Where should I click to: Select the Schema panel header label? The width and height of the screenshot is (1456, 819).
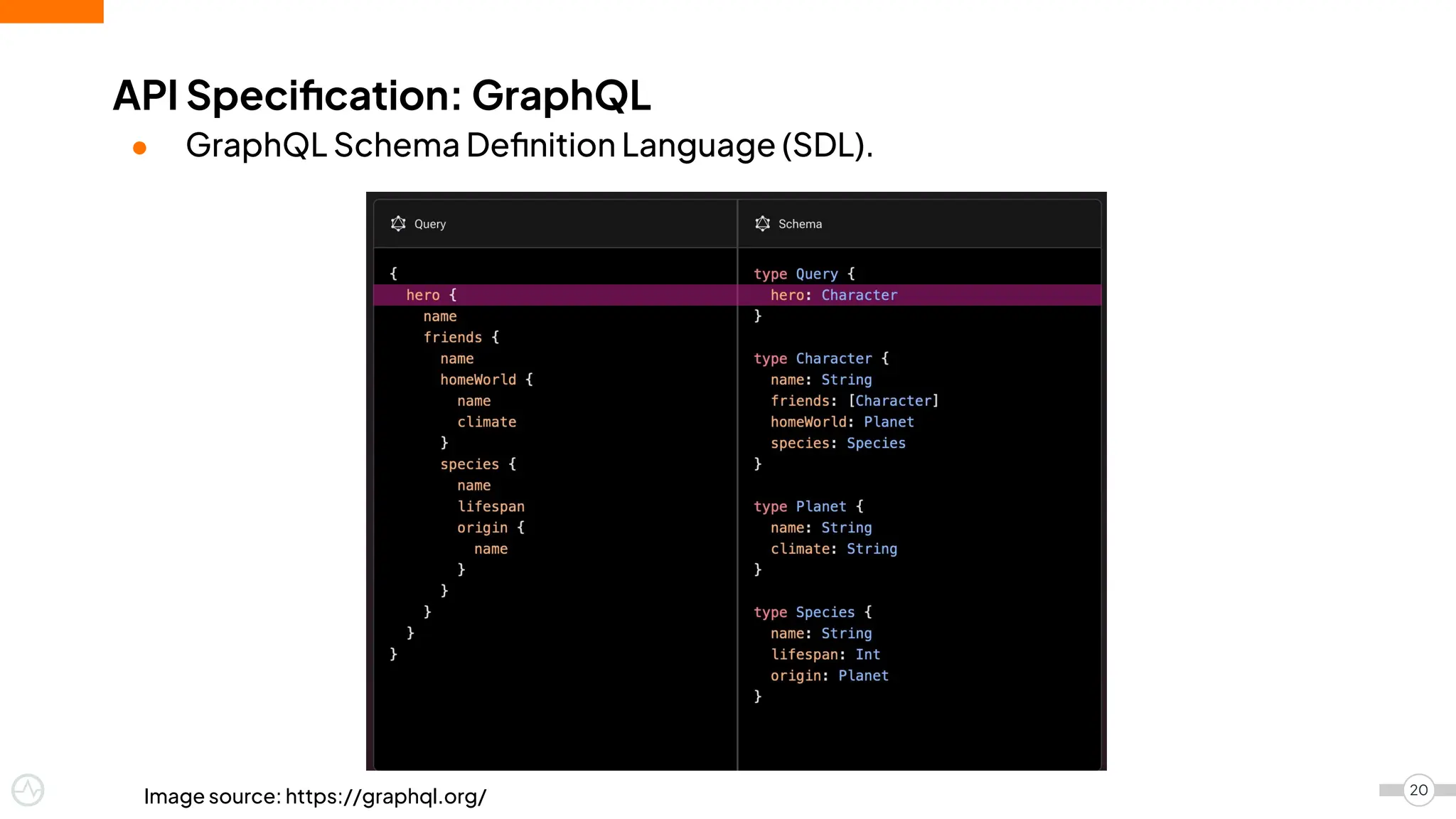(x=800, y=224)
